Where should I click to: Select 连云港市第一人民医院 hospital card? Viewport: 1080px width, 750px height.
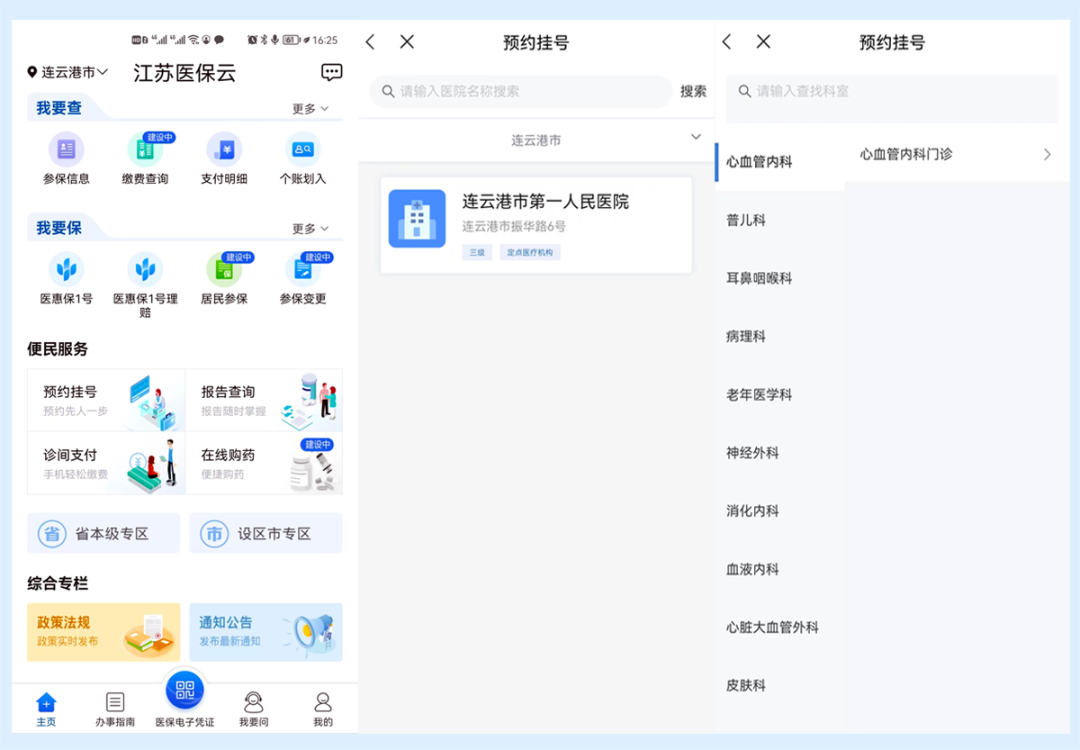pyautogui.click(x=536, y=225)
